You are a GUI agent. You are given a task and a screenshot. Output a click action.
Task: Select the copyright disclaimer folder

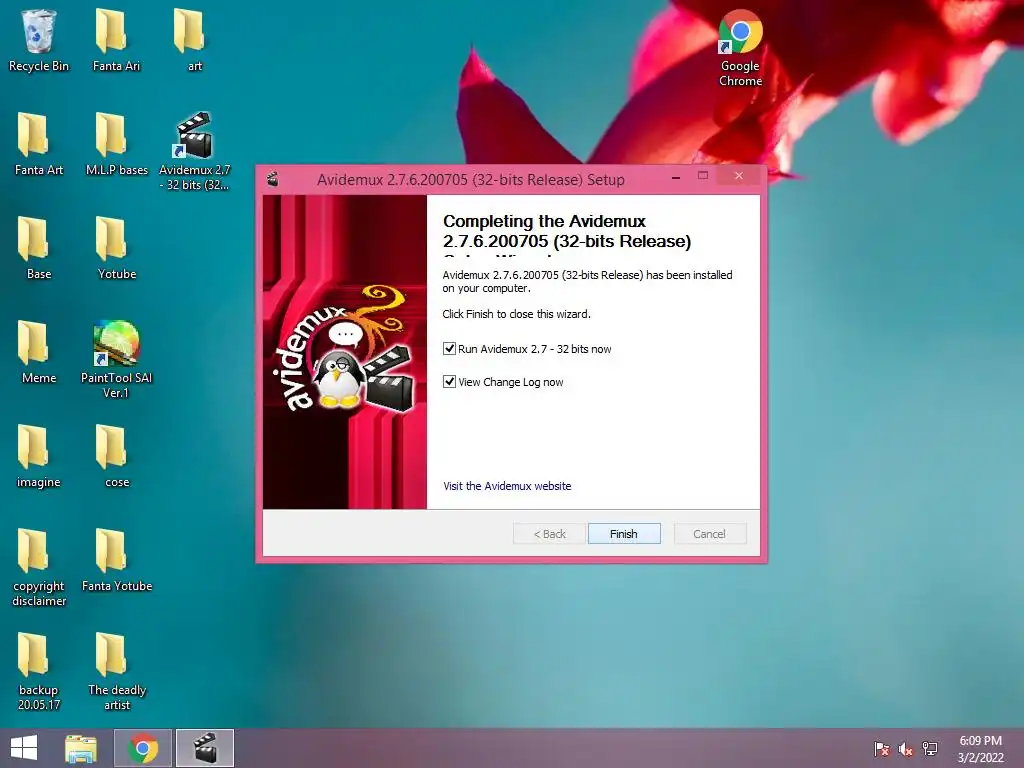pos(39,567)
